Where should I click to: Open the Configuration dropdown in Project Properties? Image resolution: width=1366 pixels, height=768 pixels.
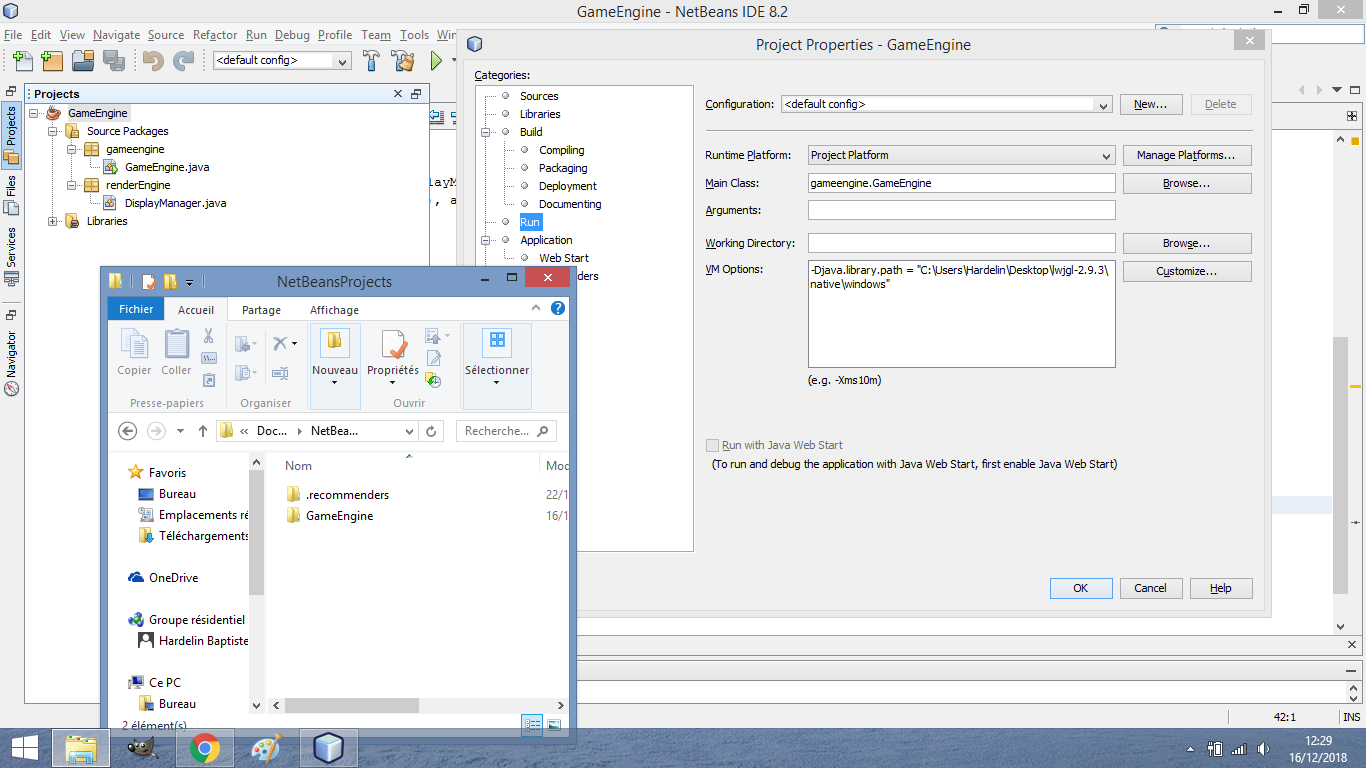(x=1103, y=105)
